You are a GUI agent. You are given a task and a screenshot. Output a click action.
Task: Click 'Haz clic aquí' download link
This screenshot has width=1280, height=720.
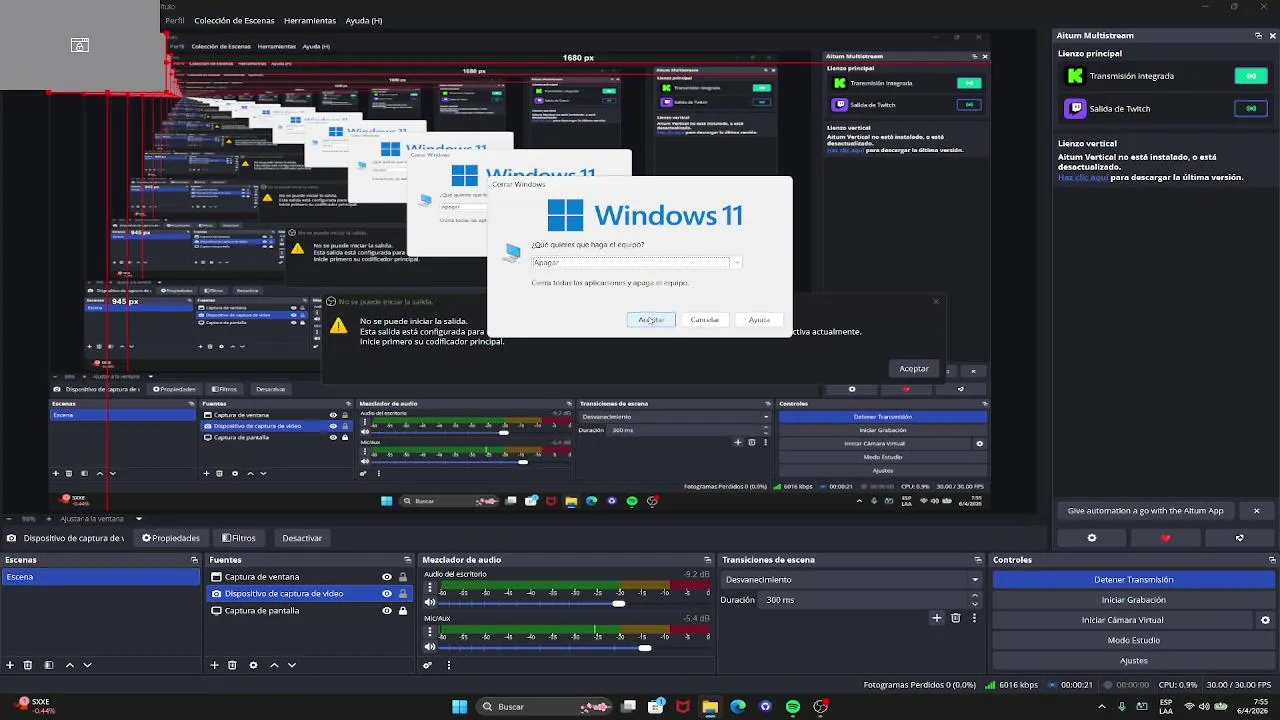(1083, 177)
